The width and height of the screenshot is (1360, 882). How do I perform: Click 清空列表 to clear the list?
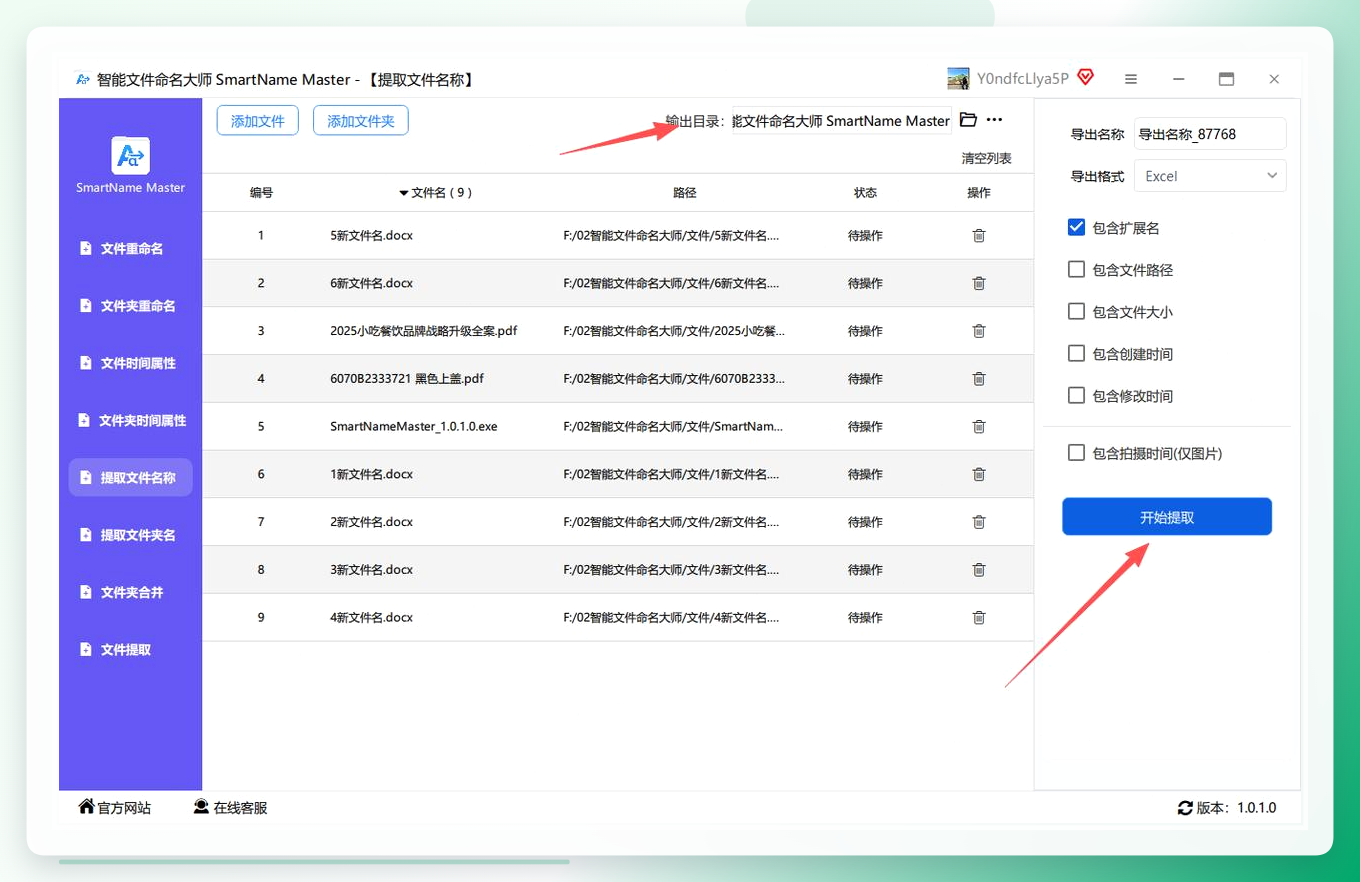[987, 158]
